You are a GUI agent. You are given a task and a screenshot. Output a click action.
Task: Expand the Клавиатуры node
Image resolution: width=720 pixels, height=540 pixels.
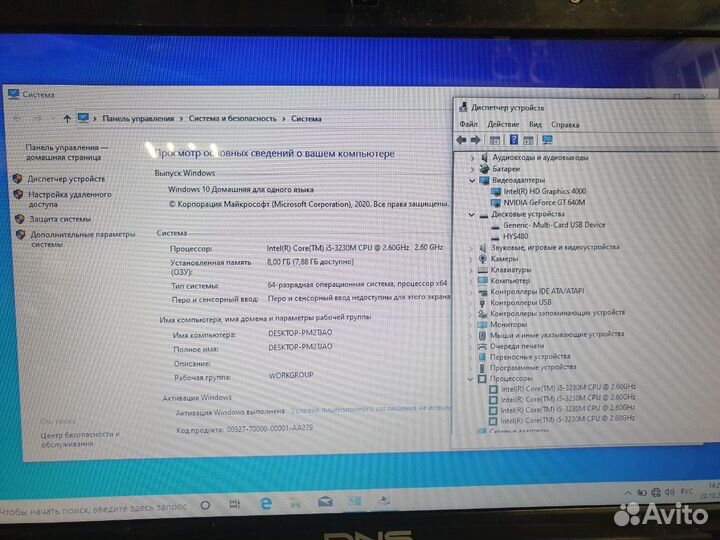coord(471,270)
